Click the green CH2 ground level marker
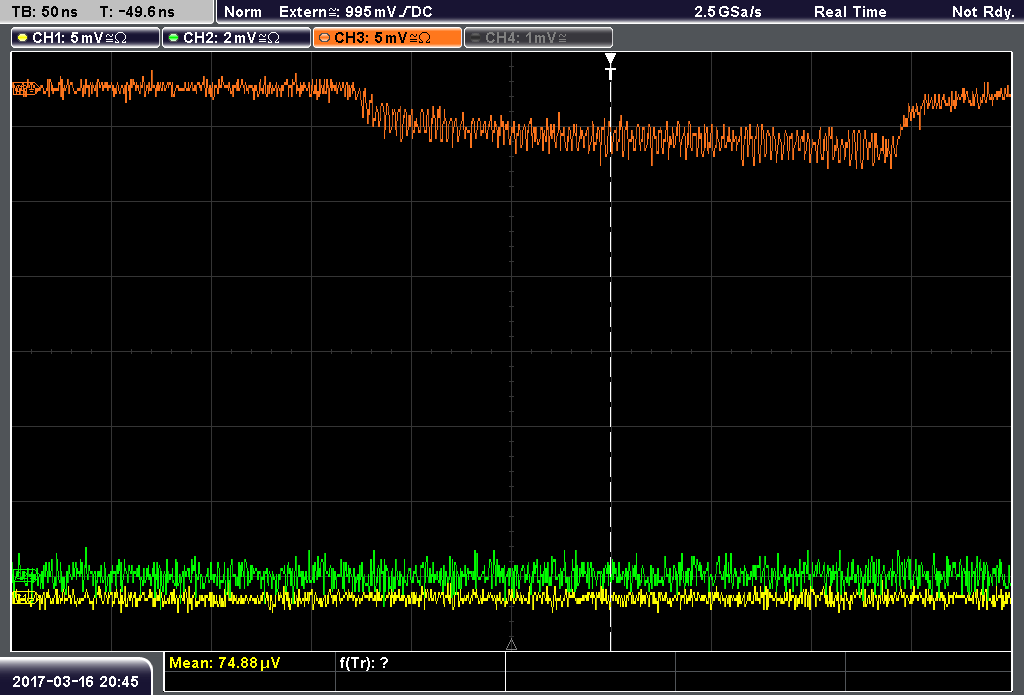This screenshot has width=1024, height=695. coord(25,575)
